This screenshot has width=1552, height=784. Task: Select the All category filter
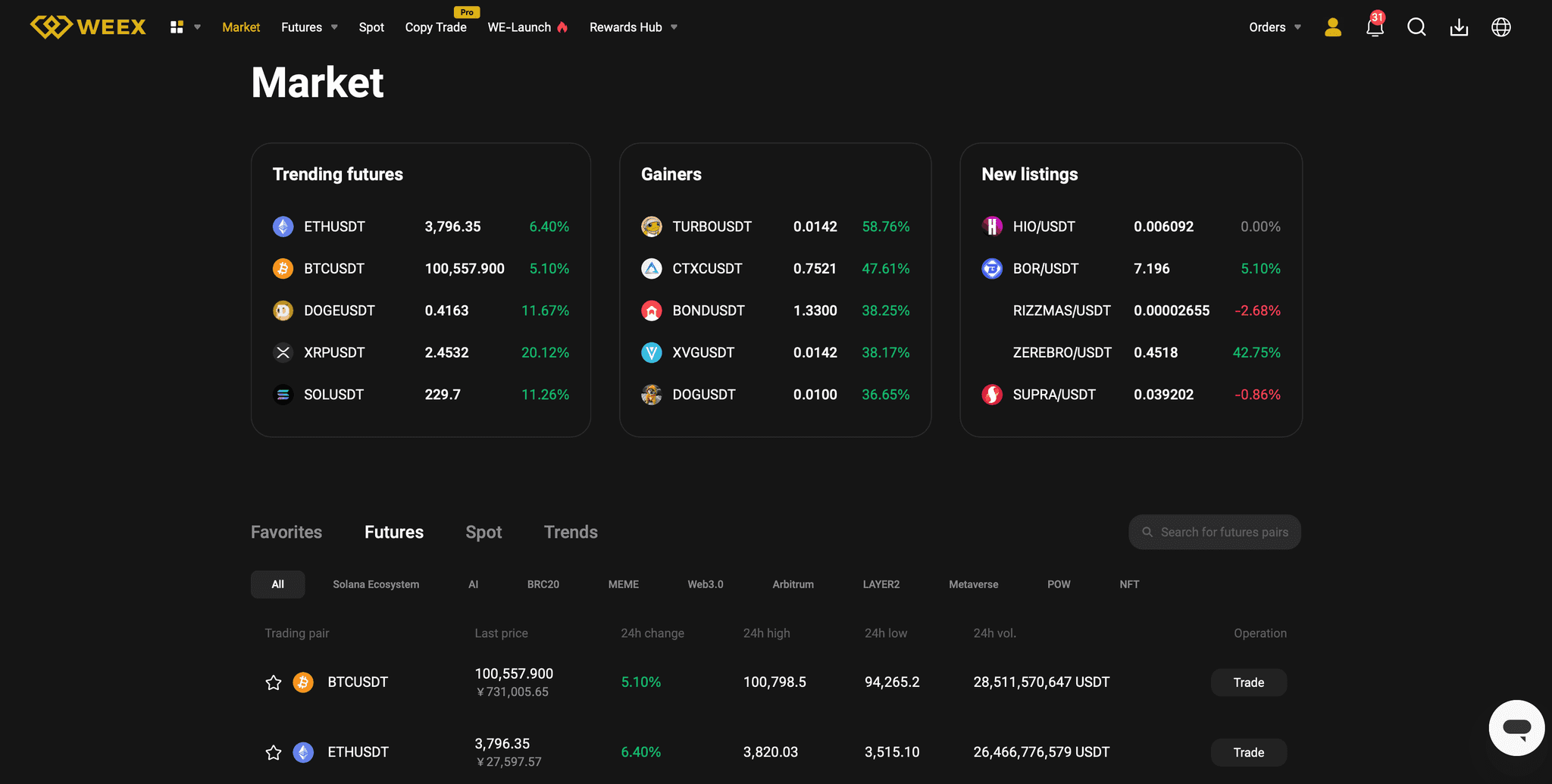click(x=278, y=584)
